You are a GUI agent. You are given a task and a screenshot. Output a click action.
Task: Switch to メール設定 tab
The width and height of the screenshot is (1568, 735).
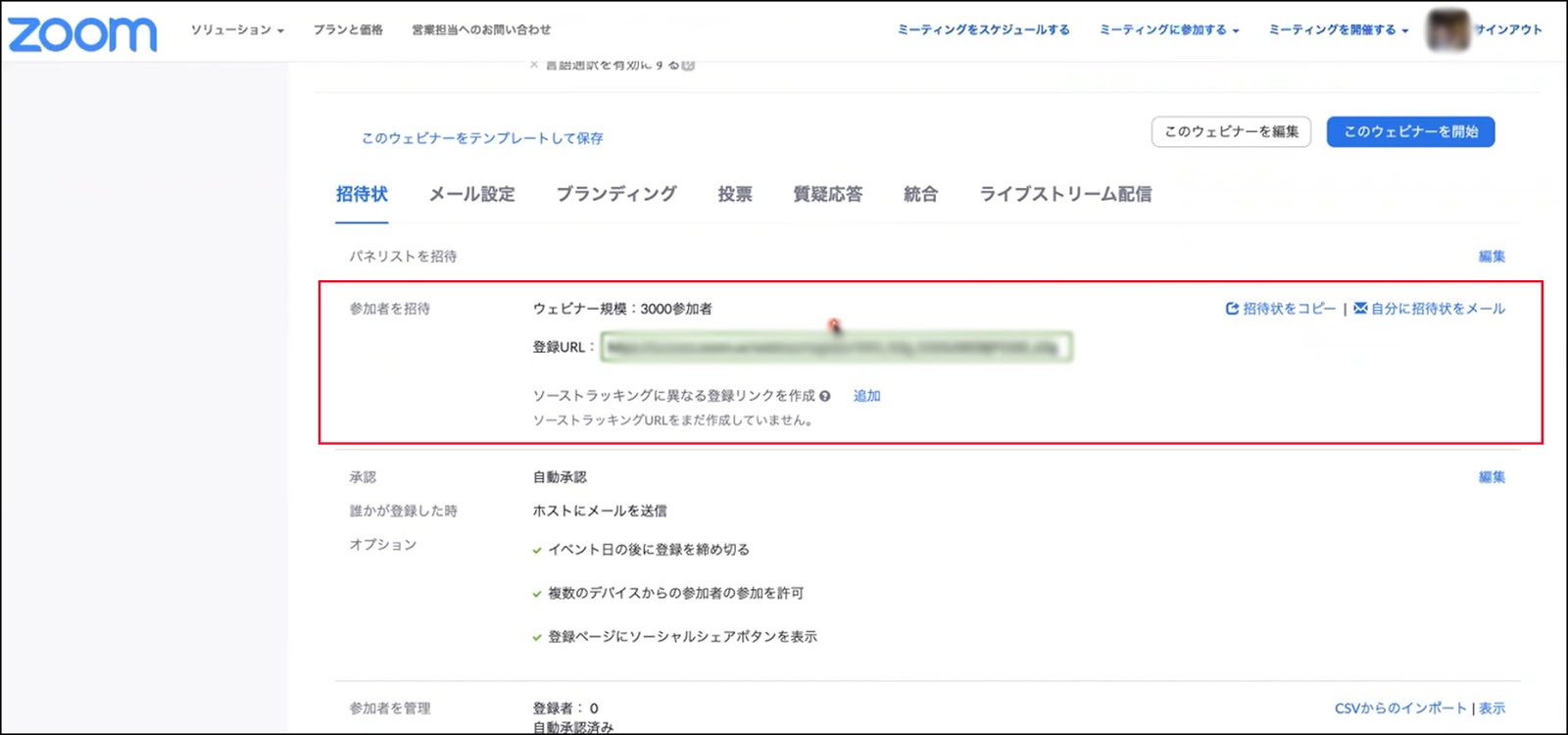(x=471, y=194)
